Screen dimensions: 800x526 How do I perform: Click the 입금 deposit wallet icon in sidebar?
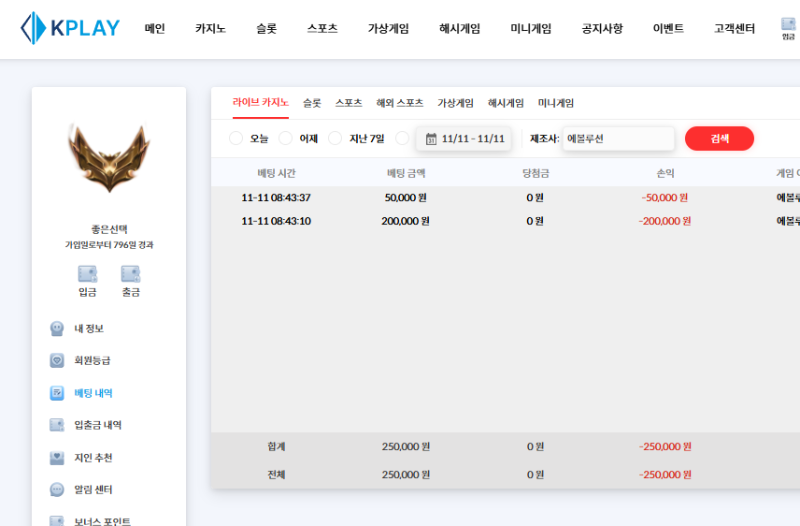87,274
